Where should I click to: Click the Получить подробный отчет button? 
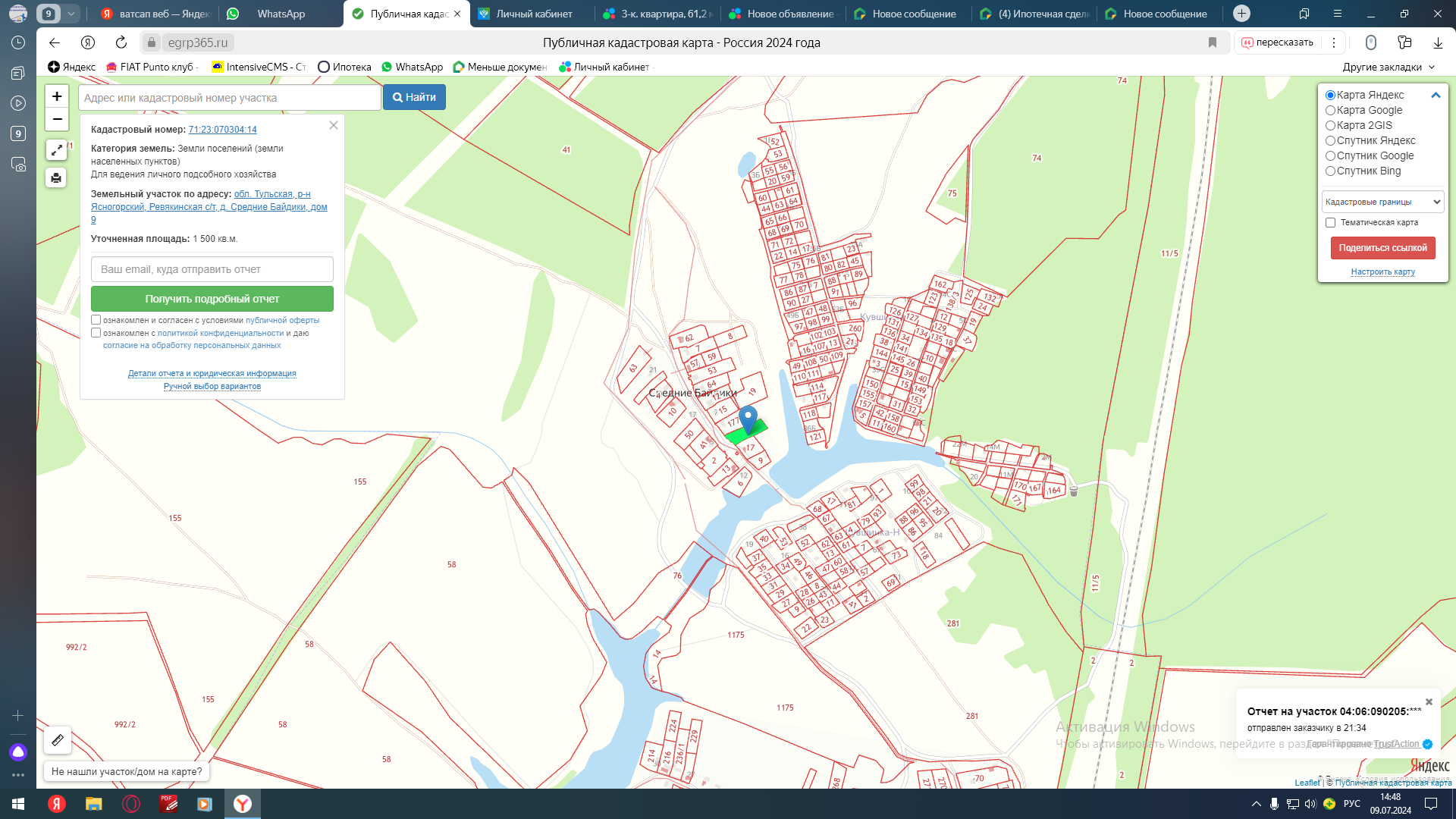click(212, 299)
